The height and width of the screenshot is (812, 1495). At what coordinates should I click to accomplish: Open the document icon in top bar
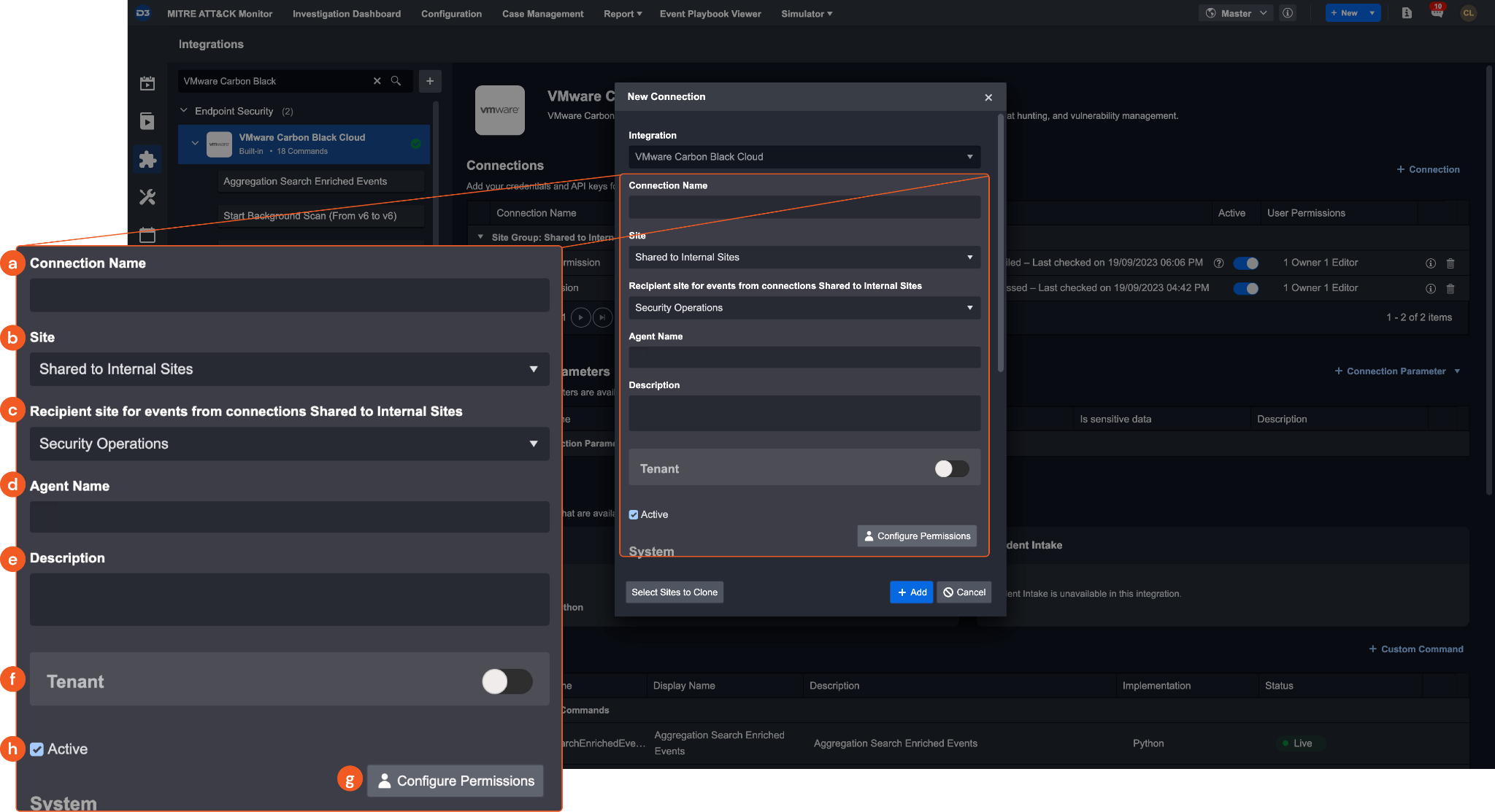point(1407,13)
